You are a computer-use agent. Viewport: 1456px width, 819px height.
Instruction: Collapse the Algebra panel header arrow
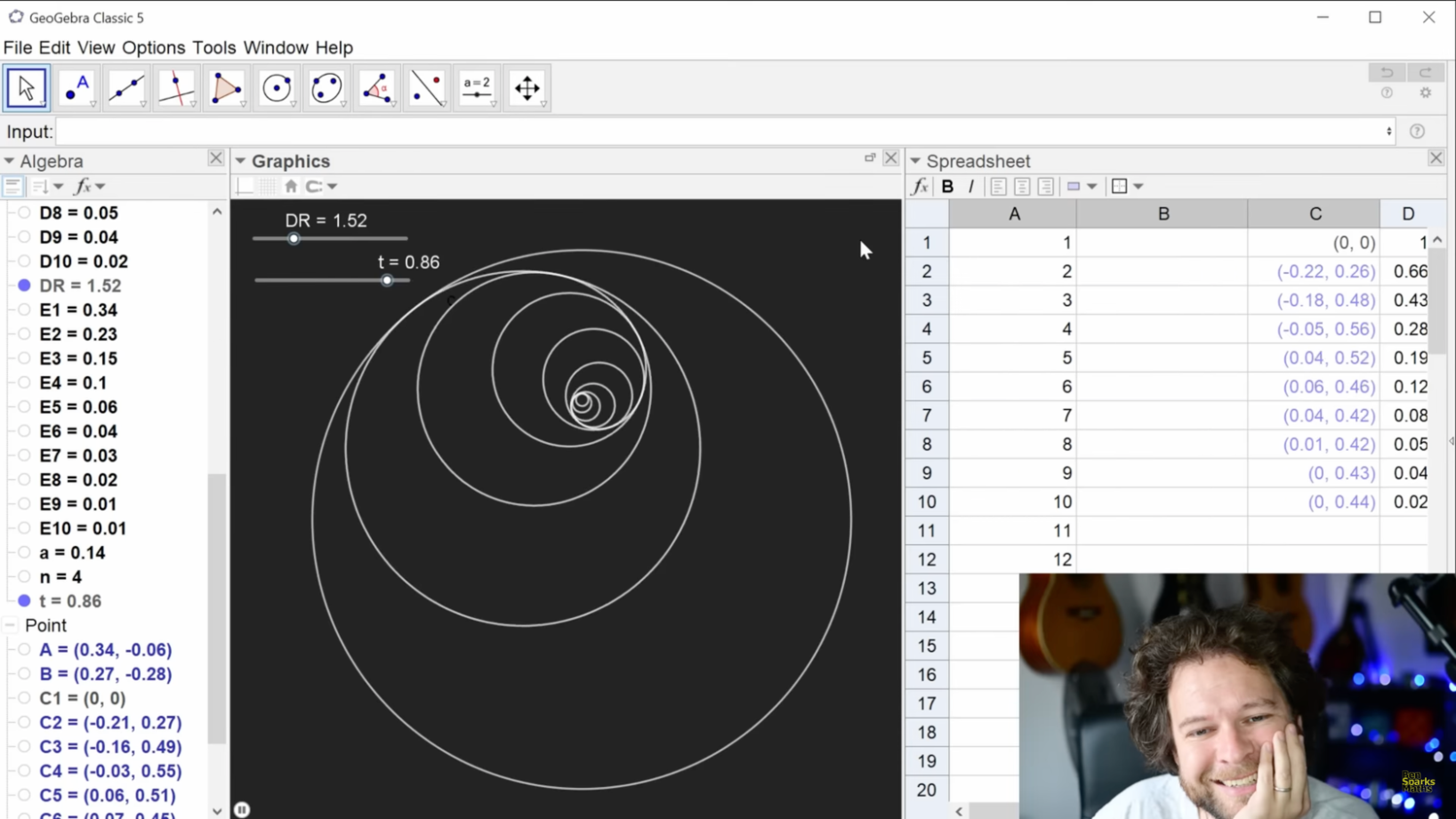tap(9, 161)
